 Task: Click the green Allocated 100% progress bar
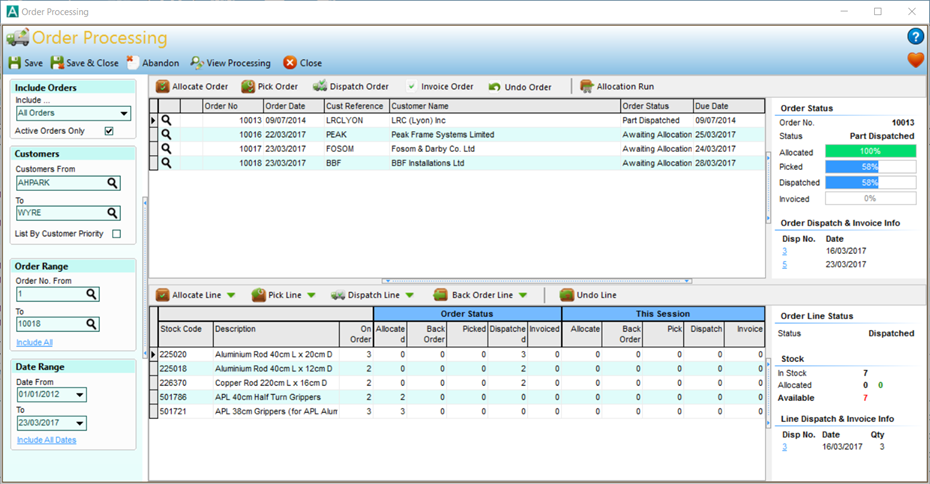[x=876, y=151]
